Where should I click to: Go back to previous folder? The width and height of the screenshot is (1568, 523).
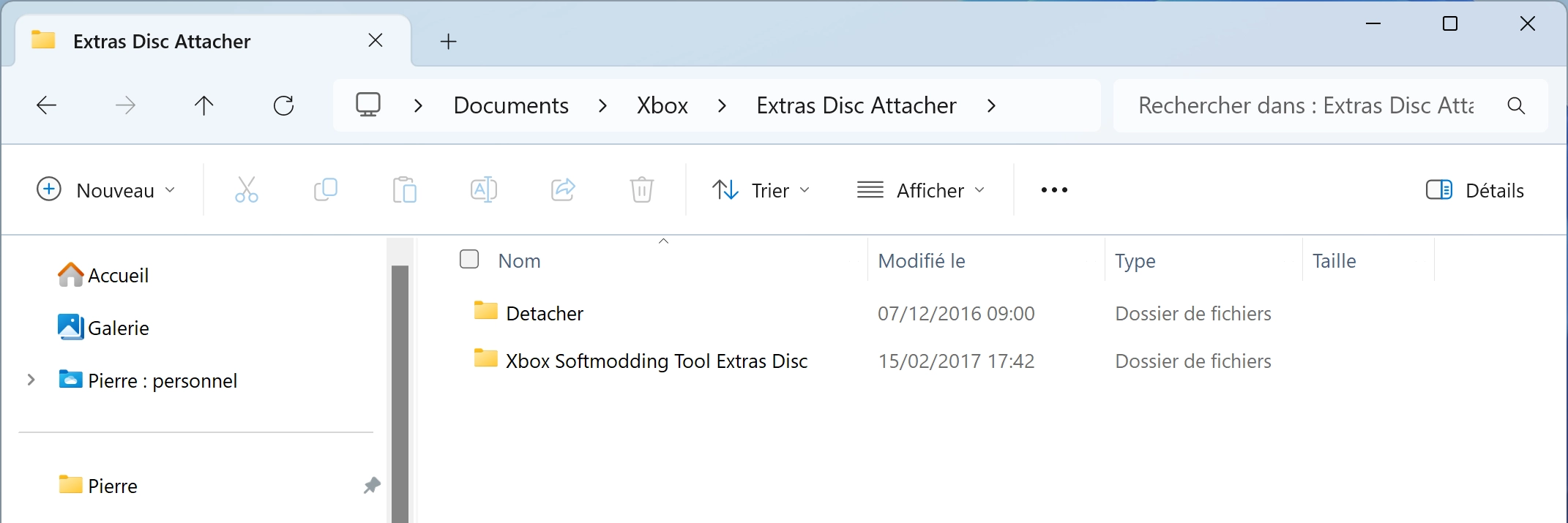47,105
